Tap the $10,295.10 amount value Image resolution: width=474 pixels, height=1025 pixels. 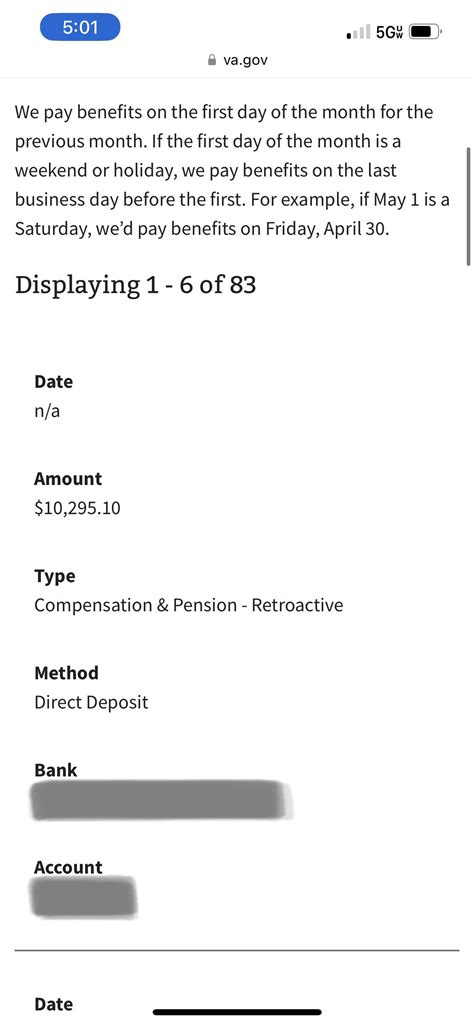click(x=77, y=508)
